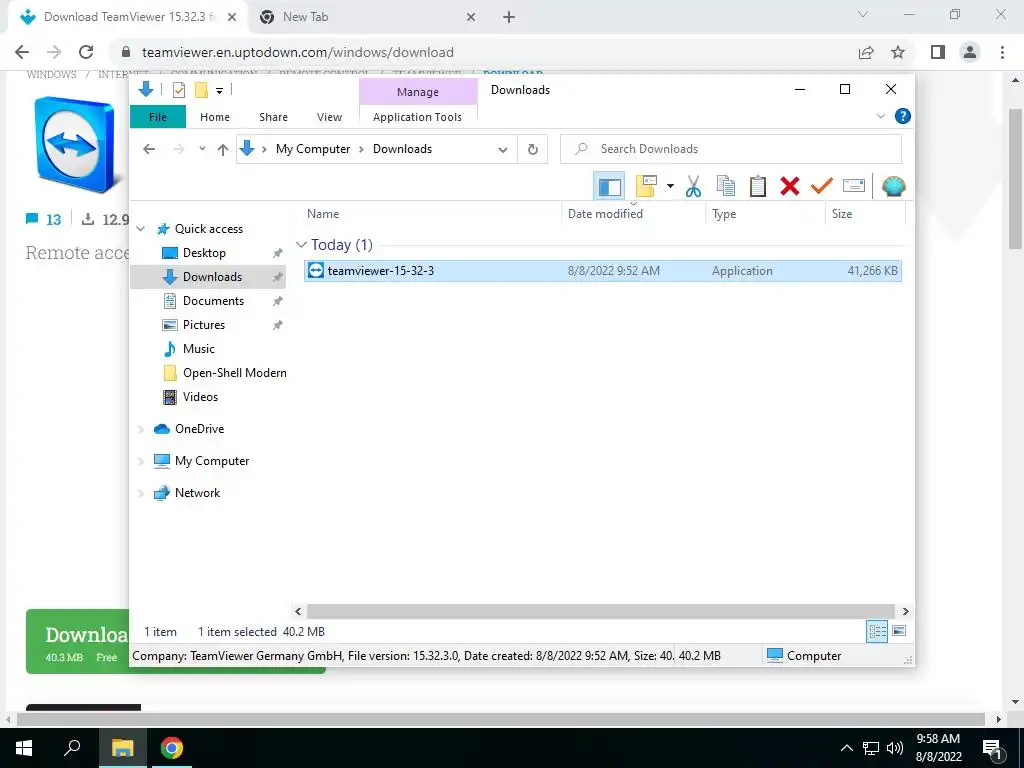Go back in File Explorer
This screenshot has width=1024, height=768.
tap(150, 149)
